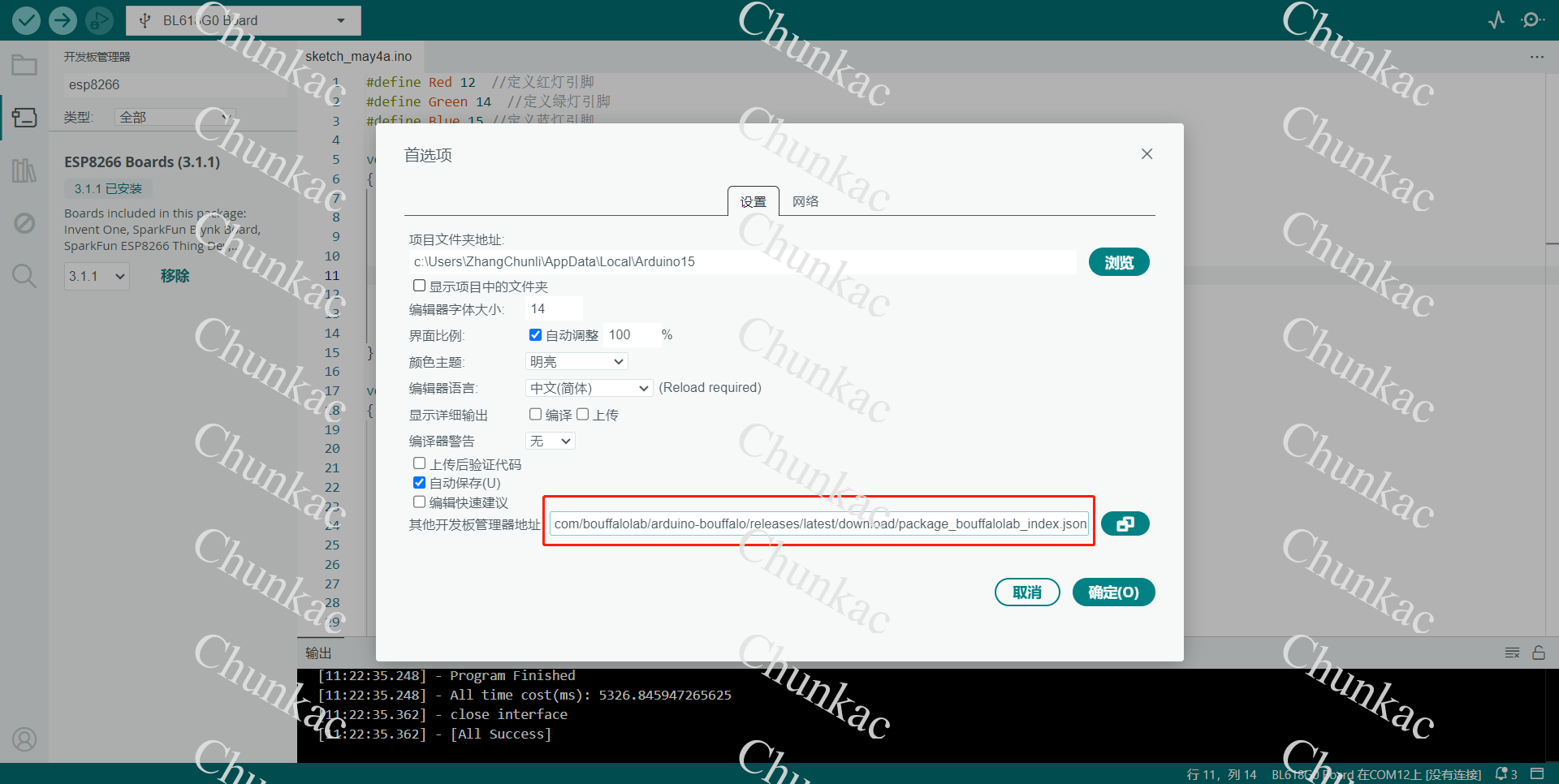This screenshot has height=784, width=1559.
Task: Click the Verify sketch checkmark icon
Action: [x=26, y=20]
